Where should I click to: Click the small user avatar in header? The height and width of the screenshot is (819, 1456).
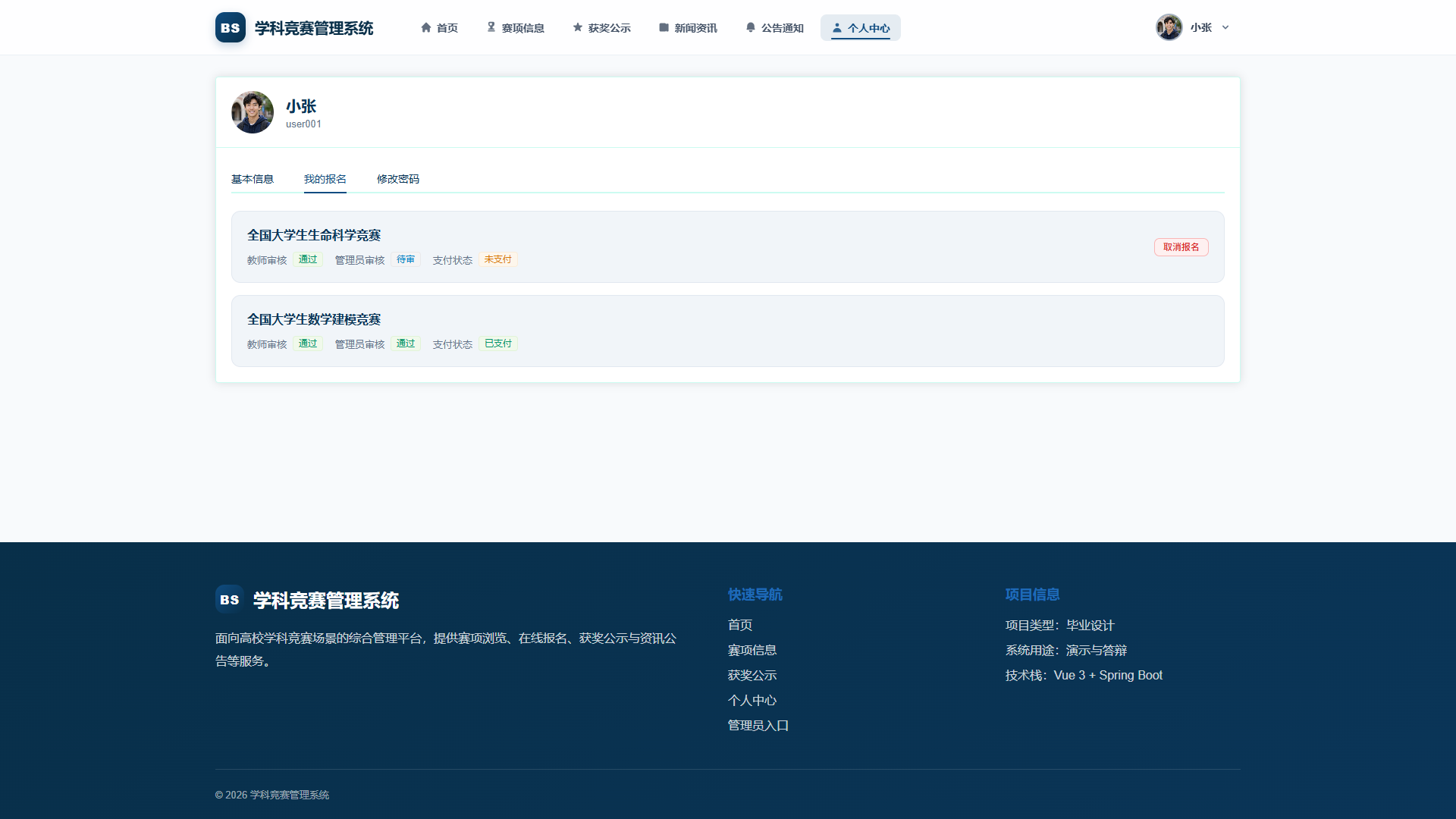[x=1169, y=27]
